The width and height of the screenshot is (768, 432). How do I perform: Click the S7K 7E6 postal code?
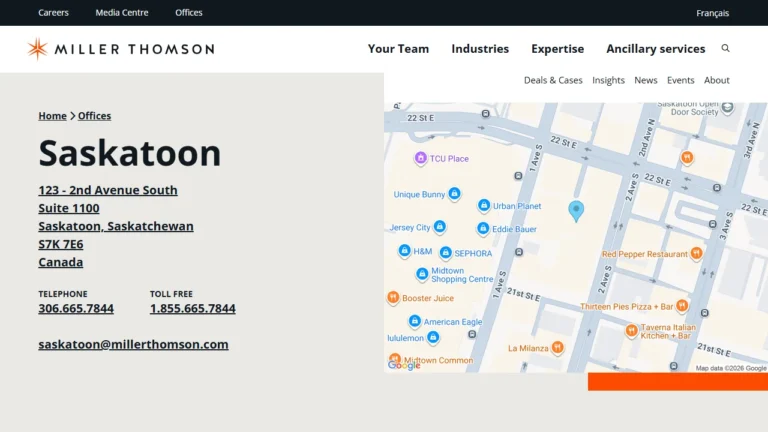click(61, 244)
